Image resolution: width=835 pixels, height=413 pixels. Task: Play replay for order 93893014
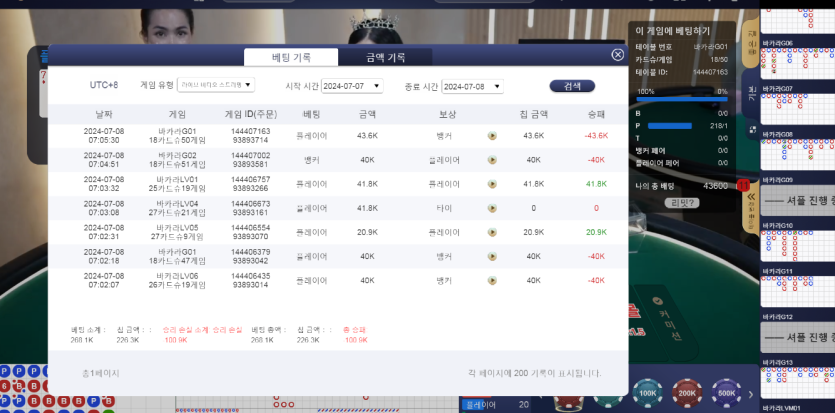point(492,280)
